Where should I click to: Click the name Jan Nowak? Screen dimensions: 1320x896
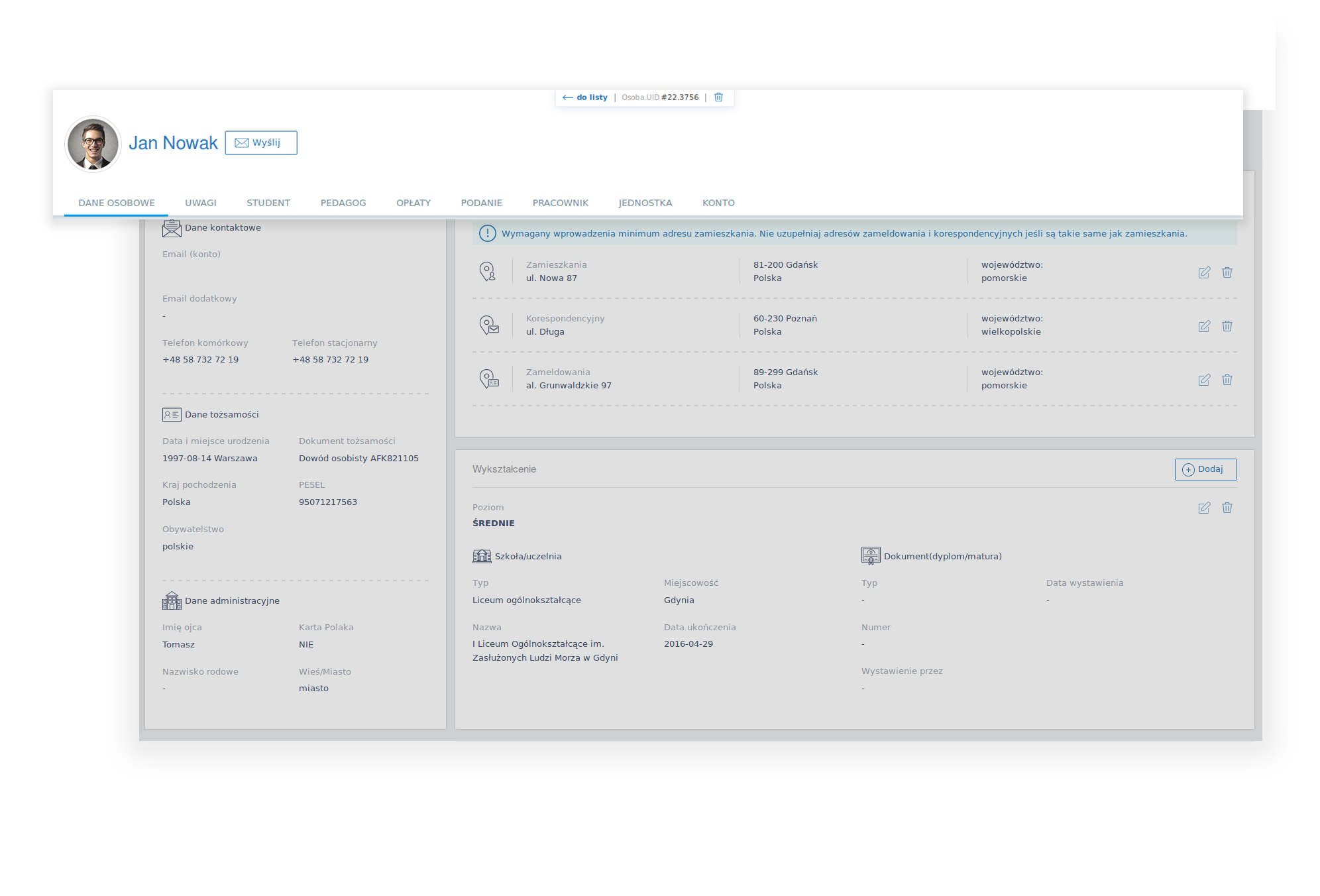(173, 143)
